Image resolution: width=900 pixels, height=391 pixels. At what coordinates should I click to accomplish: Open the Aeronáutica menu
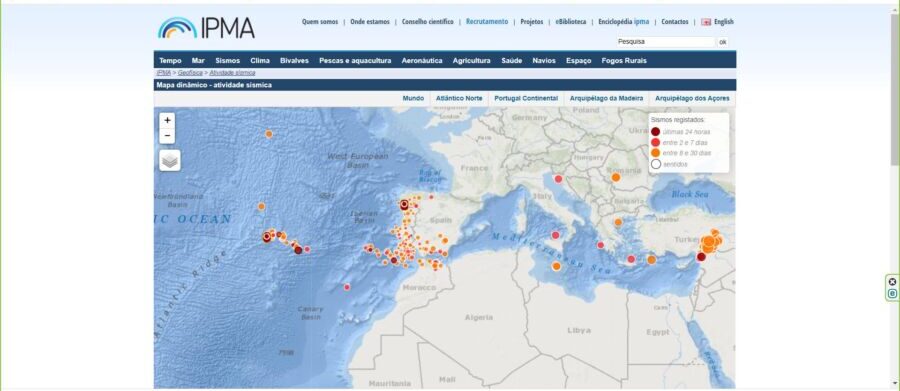[x=422, y=60]
